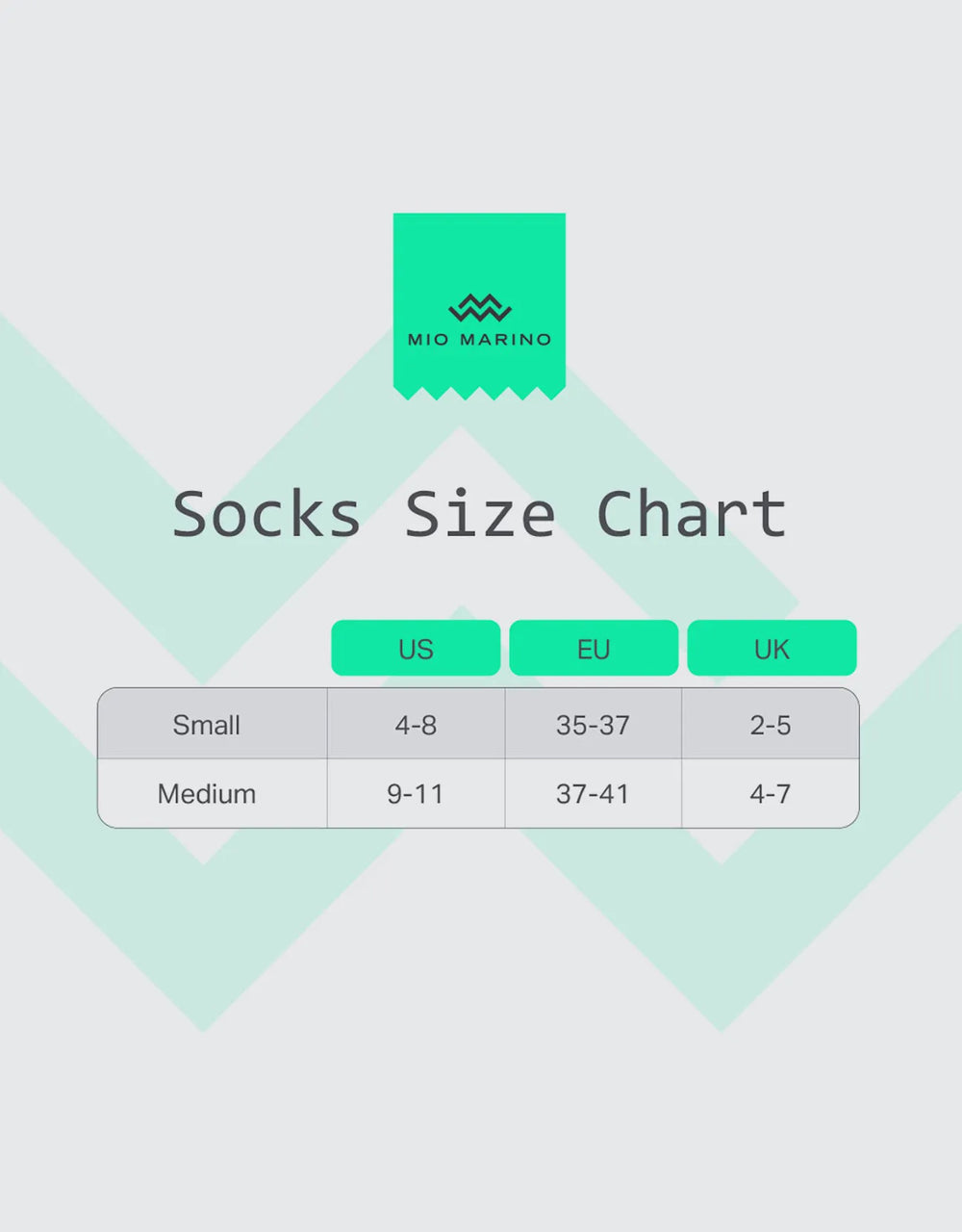Viewport: 962px width, 1232px height.
Task: Click the word Size in the title
Action: [x=479, y=515]
